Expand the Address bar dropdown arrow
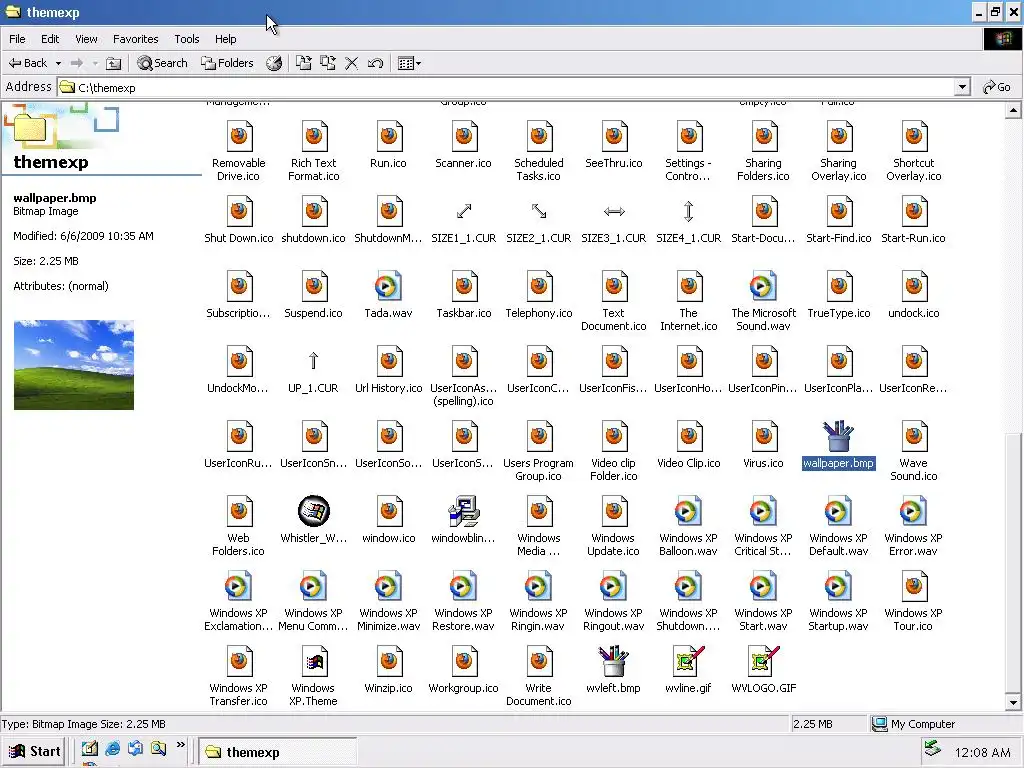Viewport: 1024px width, 768px height. (x=962, y=87)
